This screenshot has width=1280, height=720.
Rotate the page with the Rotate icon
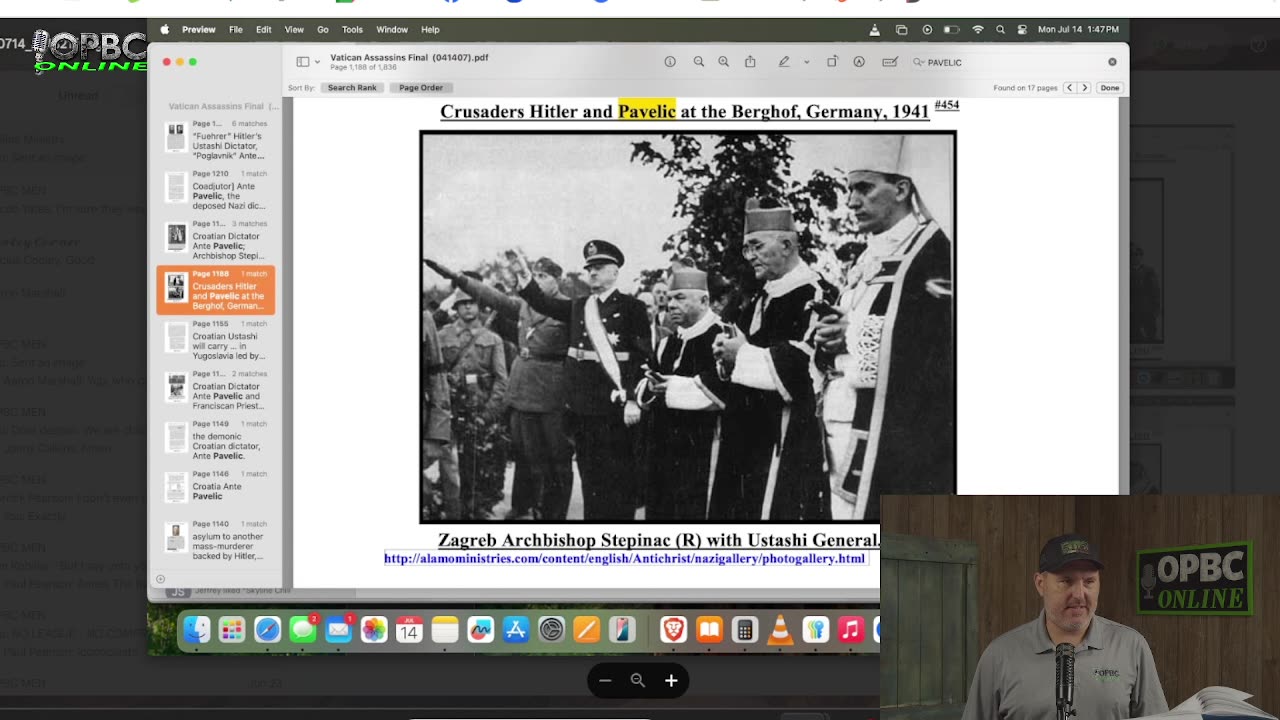832,62
